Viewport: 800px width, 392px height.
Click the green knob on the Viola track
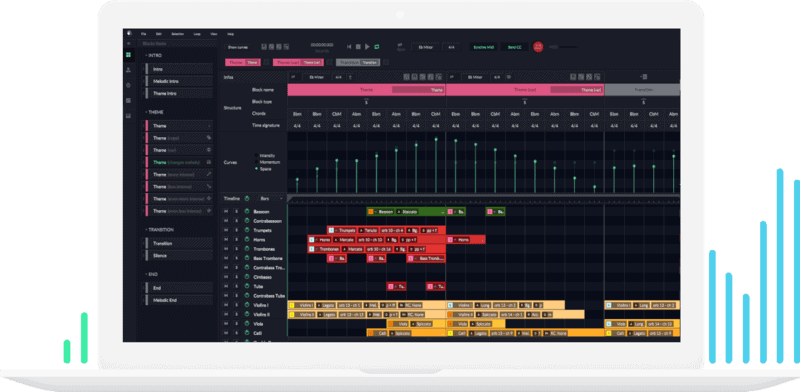point(246,324)
